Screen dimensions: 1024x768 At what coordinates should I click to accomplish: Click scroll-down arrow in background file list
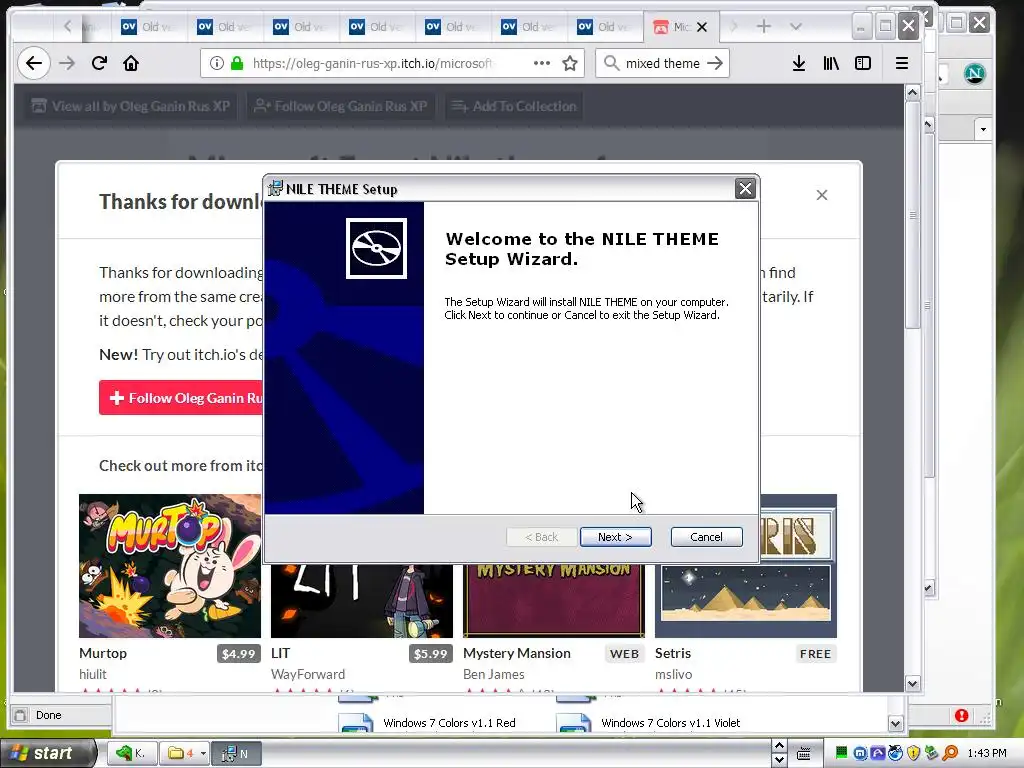(x=895, y=724)
